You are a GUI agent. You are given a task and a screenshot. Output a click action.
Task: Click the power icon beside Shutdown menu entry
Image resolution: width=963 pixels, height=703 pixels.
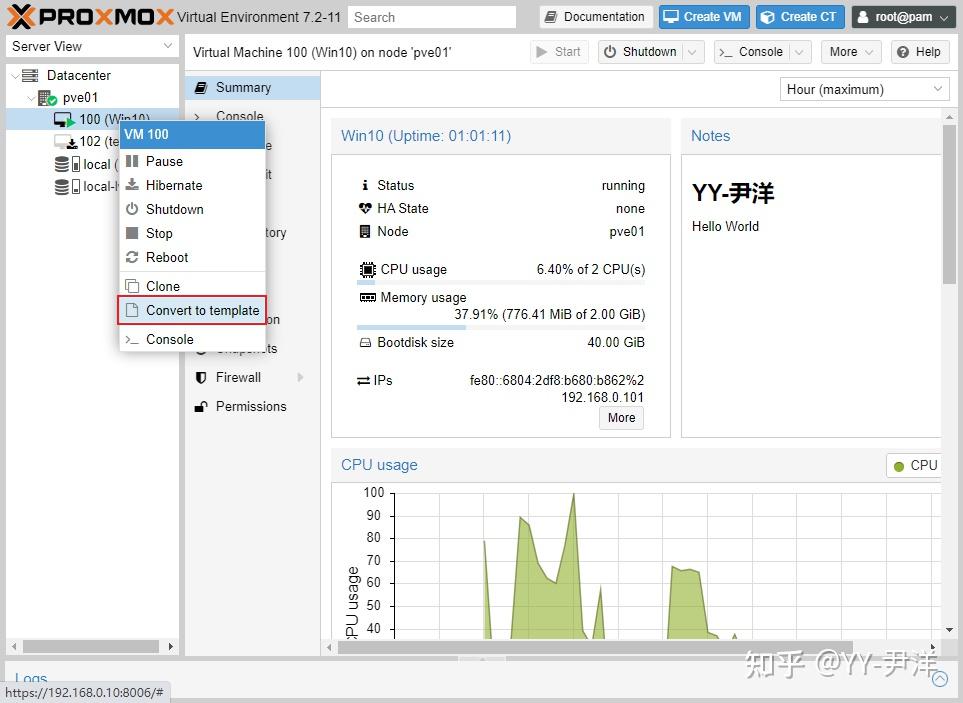pos(132,209)
